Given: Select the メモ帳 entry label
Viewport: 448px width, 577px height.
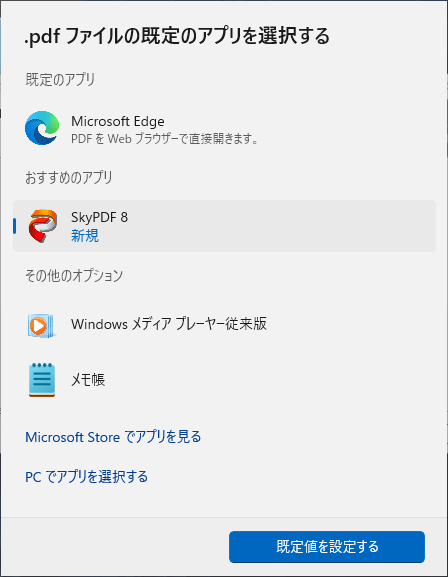Looking at the screenshot, I should coord(88,379).
